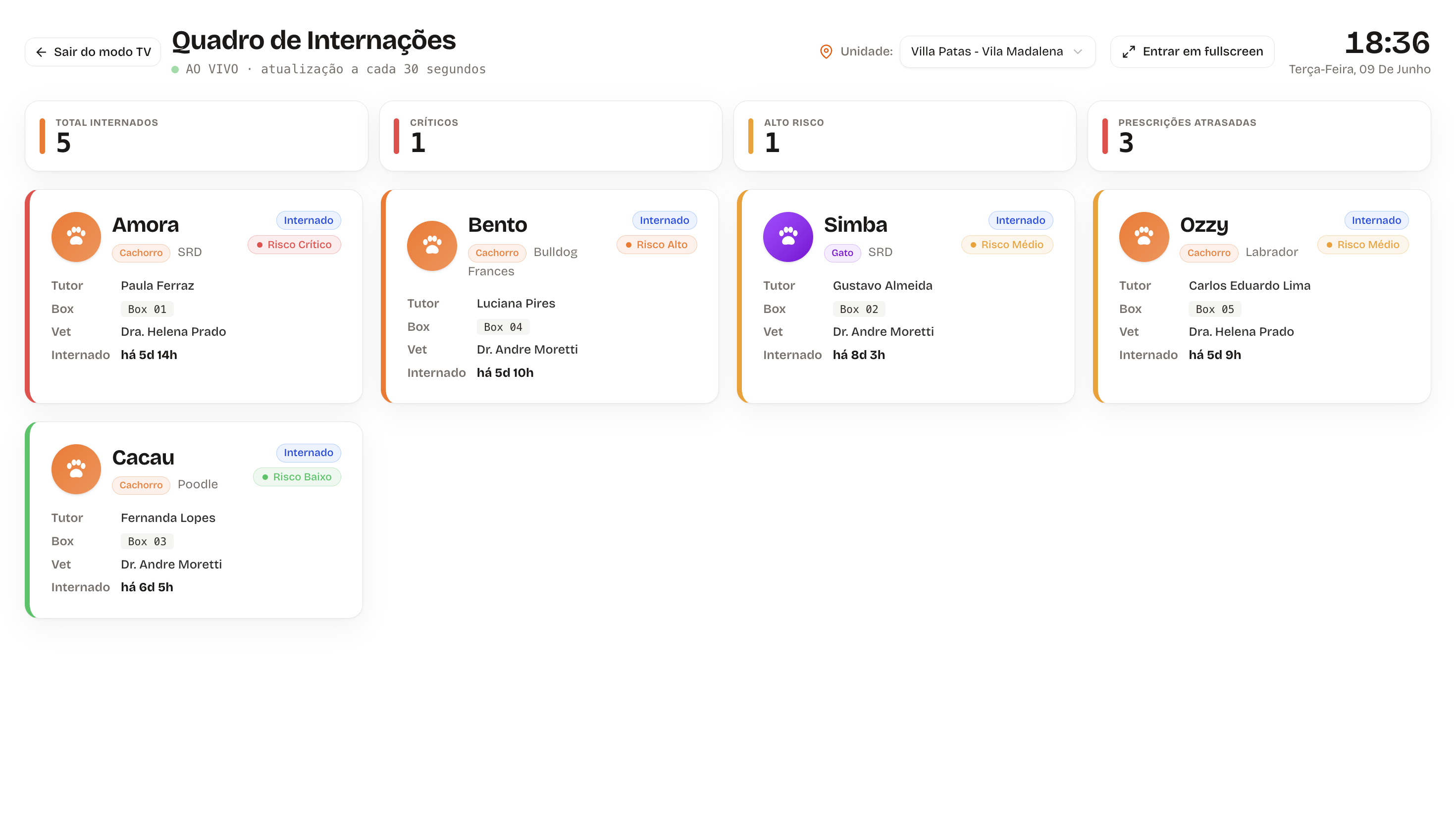Click Cacau's orange paw avatar icon
The width and height of the screenshot is (1456, 827).
tap(76, 468)
